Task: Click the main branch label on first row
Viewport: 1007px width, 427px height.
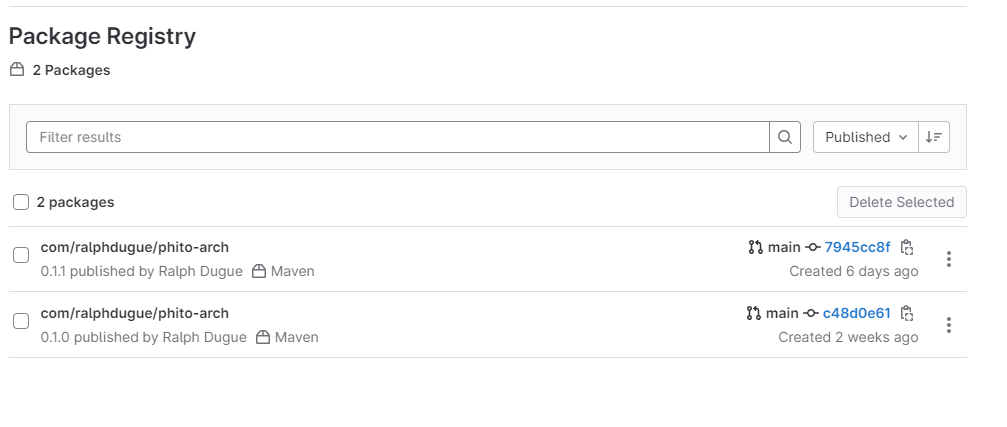Action: click(x=784, y=247)
